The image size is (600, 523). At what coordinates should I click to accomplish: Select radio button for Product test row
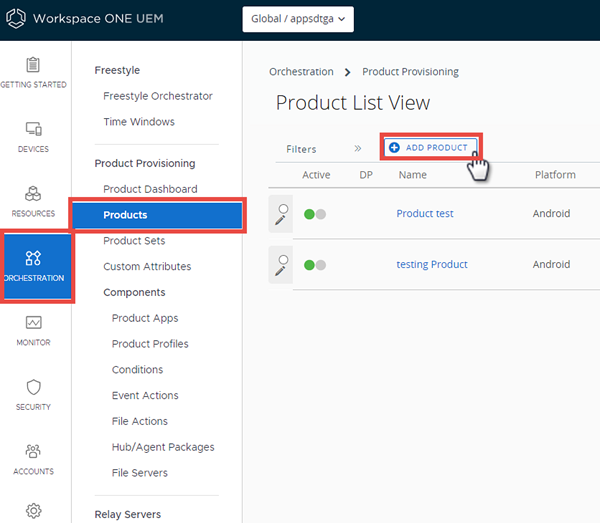(283, 209)
